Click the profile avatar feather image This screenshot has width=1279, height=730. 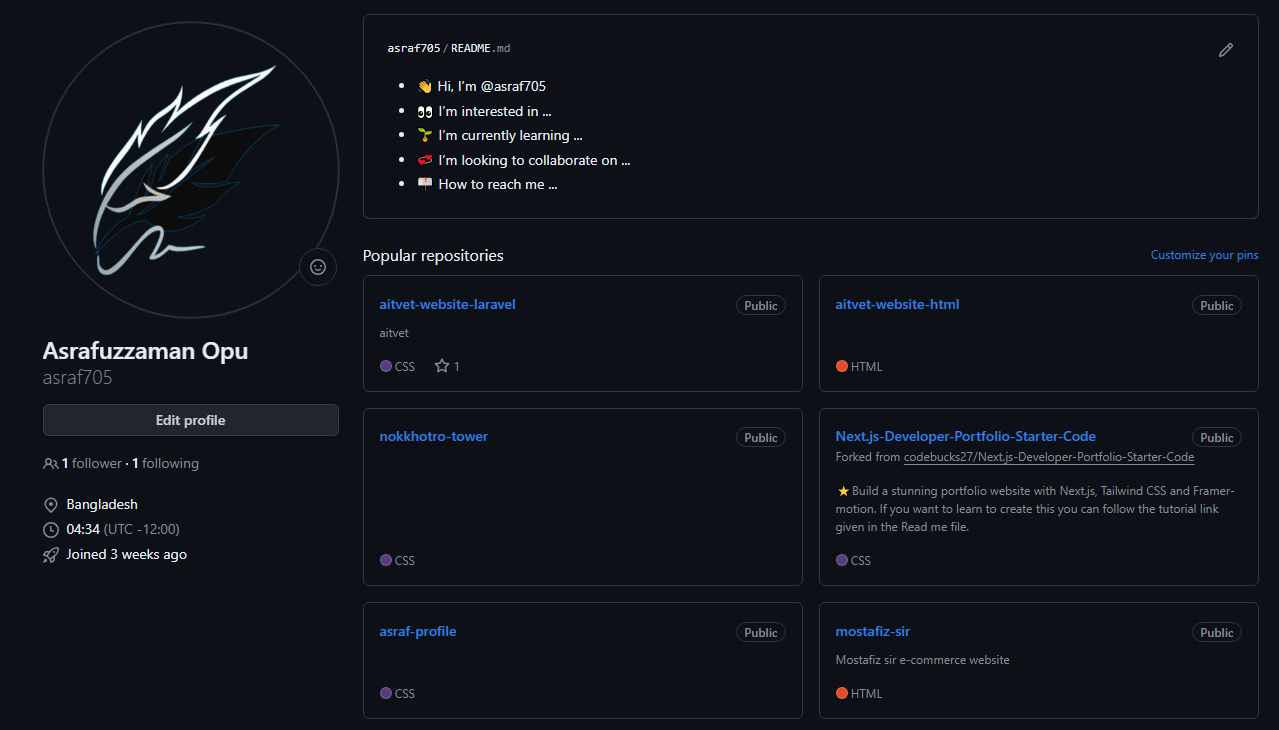[x=191, y=171]
